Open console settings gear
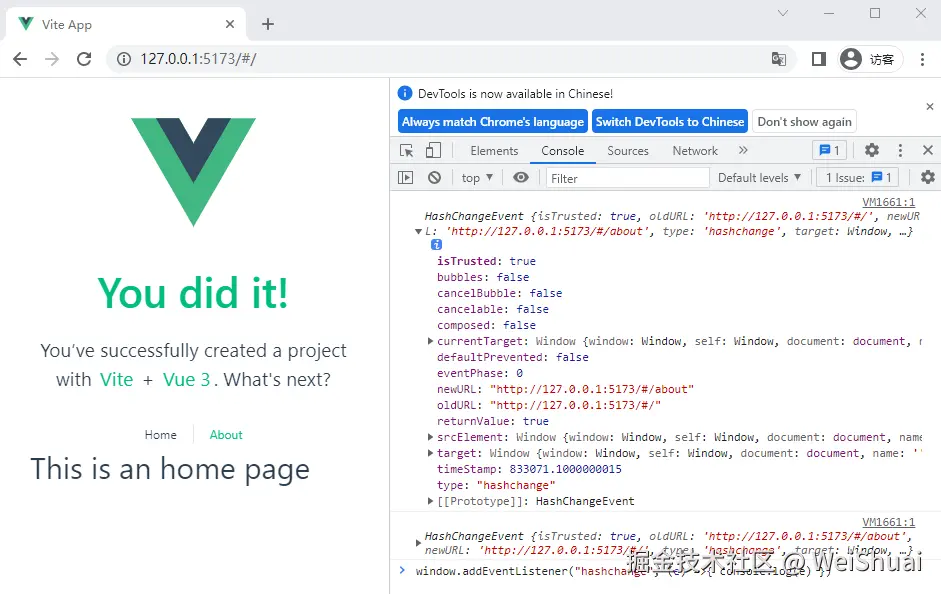This screenshot has width=941, height=594. (x=928, y=178)
